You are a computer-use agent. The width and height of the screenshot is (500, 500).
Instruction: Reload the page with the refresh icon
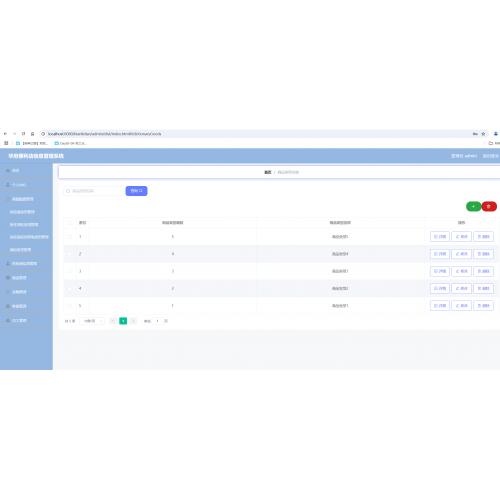(x=23, y=134)
